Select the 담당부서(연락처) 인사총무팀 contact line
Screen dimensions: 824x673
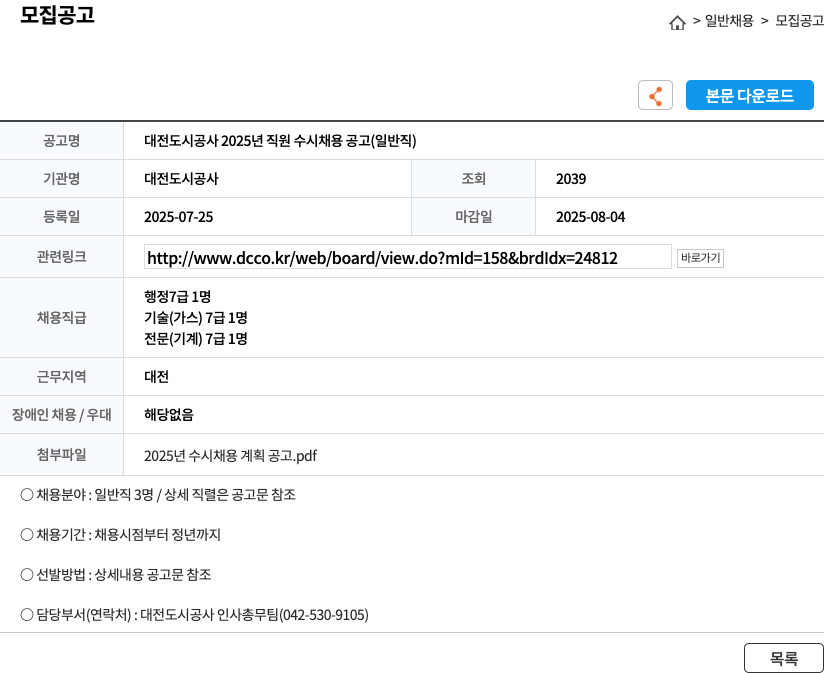(194, 615)
